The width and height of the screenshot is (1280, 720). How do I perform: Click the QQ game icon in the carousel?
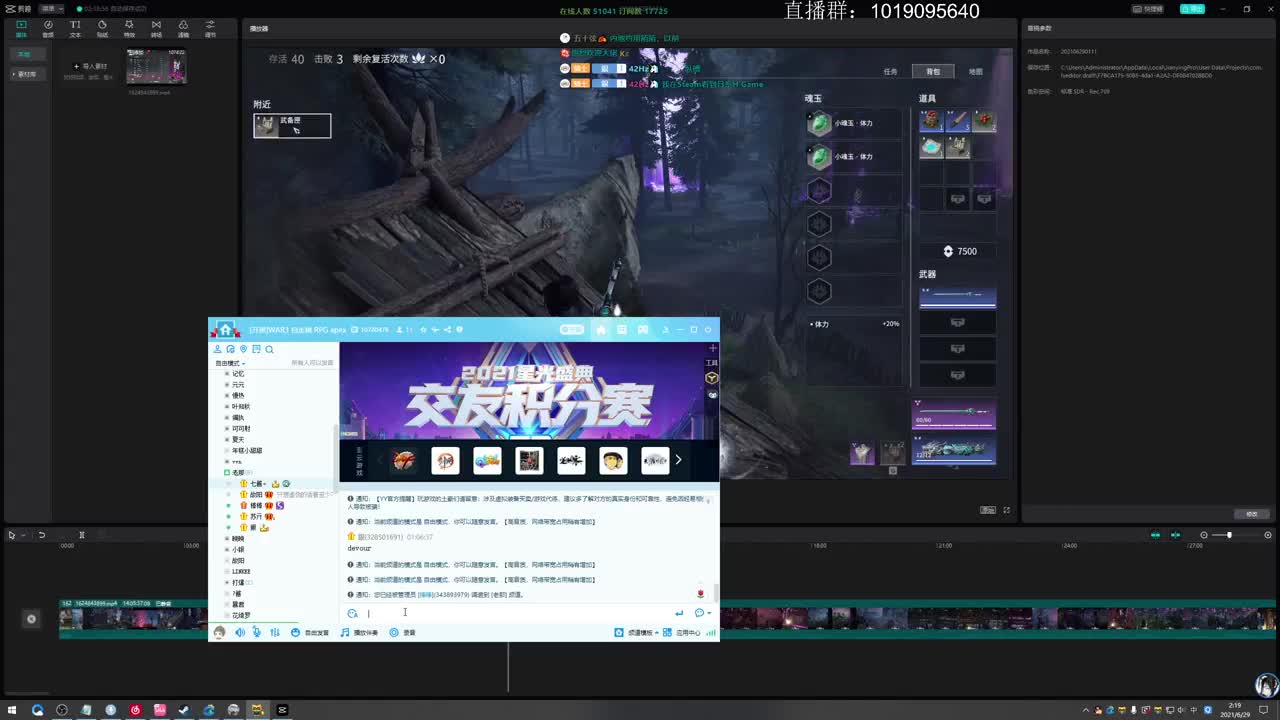[487, 460]
